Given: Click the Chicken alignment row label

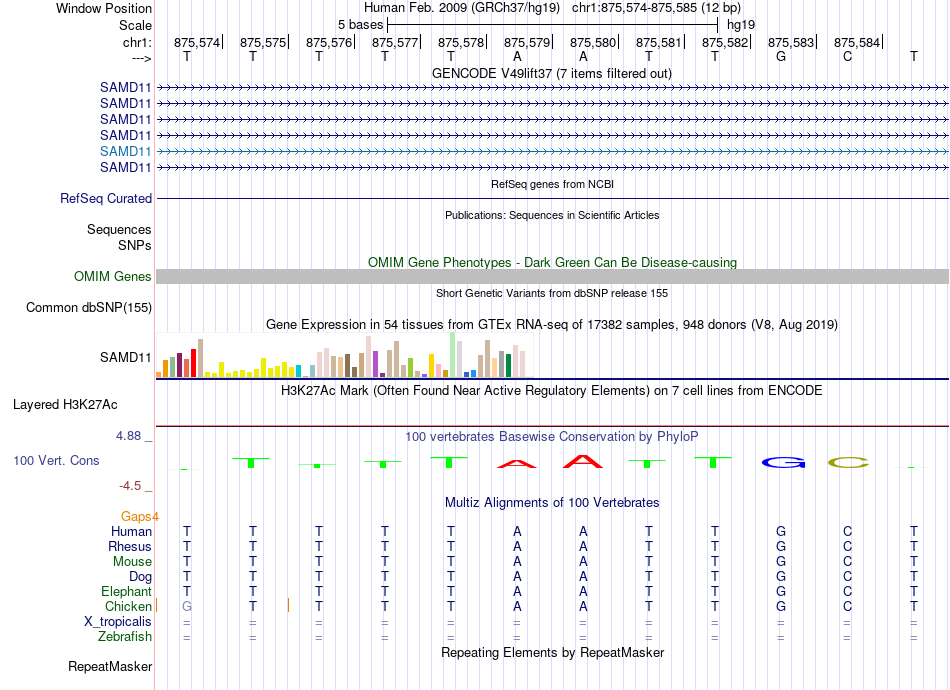Looking at the screenshot, I should [x=128, y=607].
